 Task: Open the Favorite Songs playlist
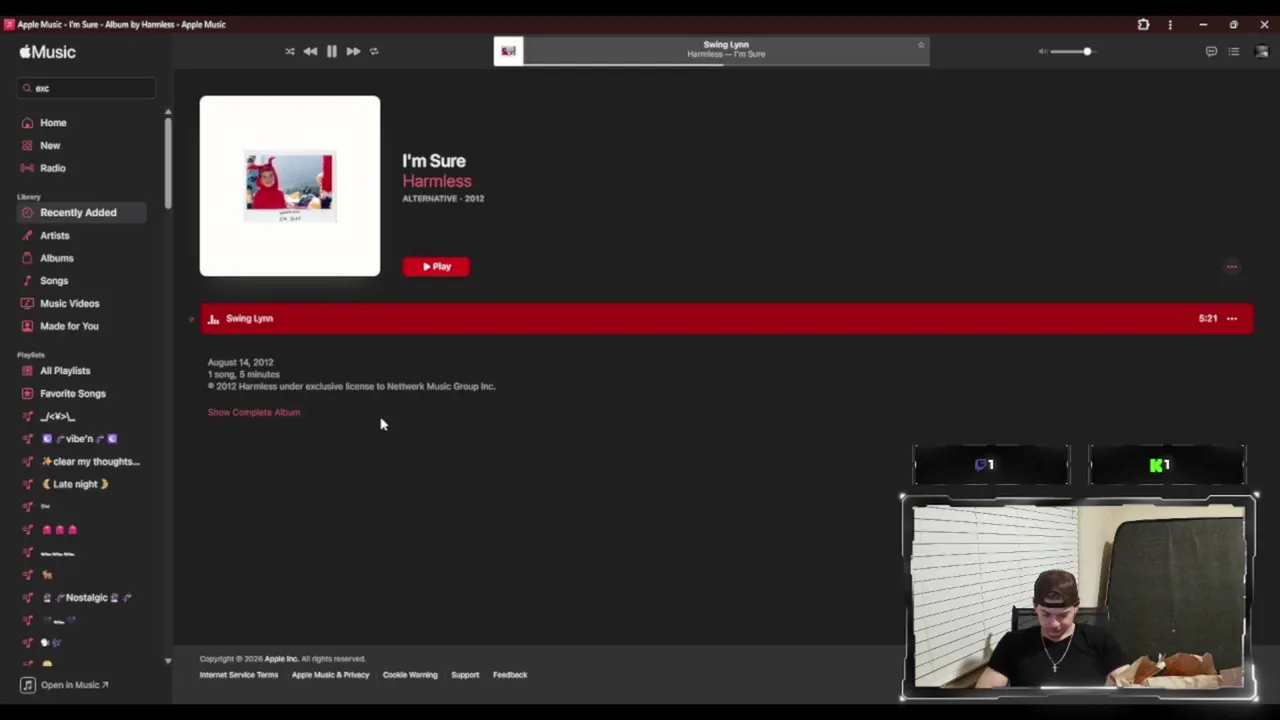pyautogui.click(x=73, y=394)
